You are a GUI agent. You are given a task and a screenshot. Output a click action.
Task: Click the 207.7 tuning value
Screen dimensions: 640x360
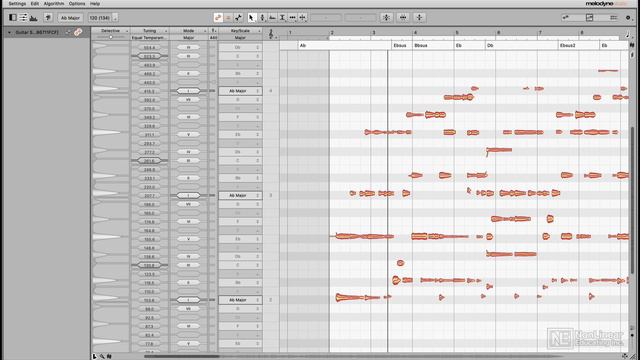point(149,196)
